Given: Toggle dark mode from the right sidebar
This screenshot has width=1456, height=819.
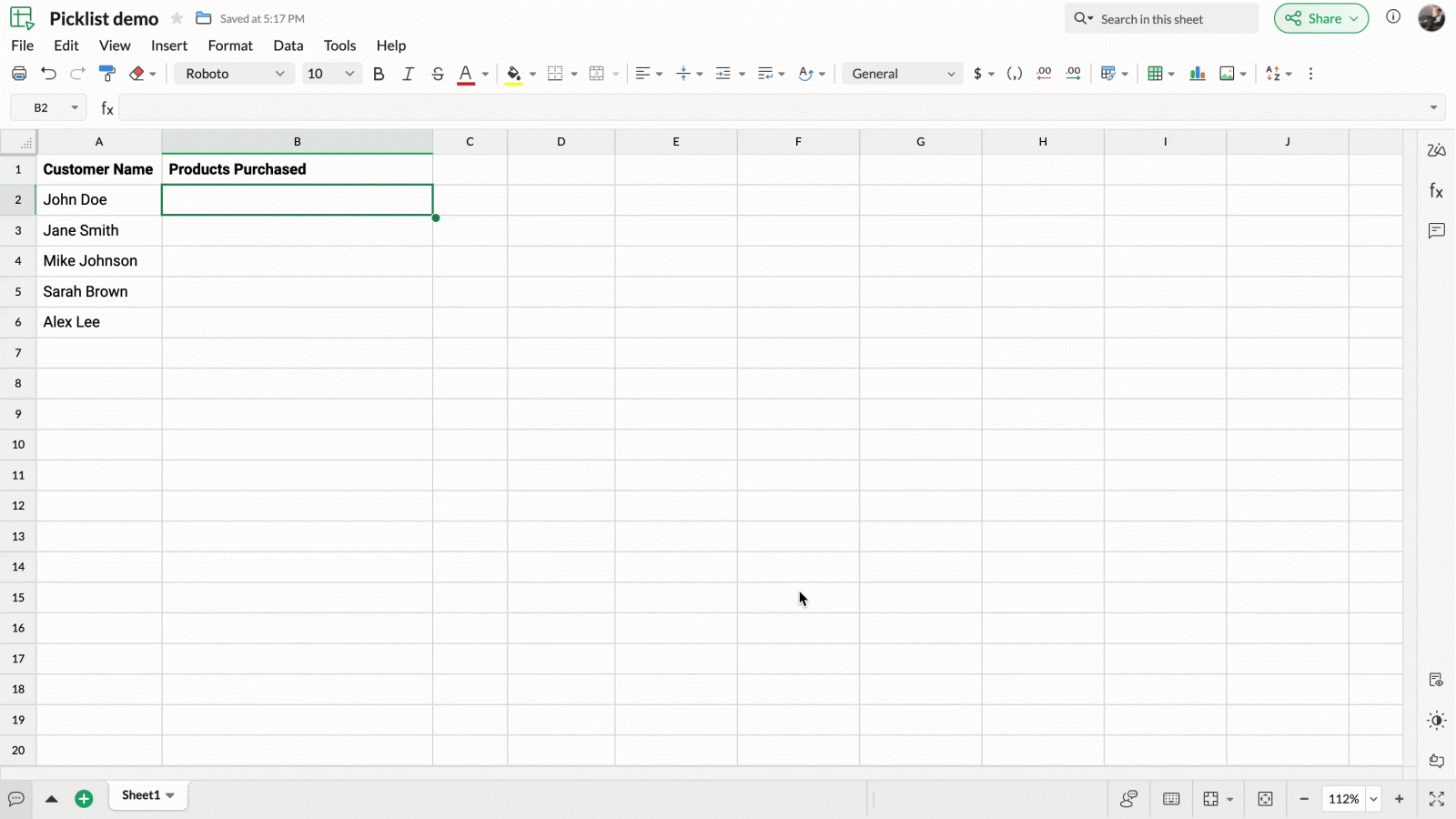Looking at the screenshot, I should tap(1437, 720).
